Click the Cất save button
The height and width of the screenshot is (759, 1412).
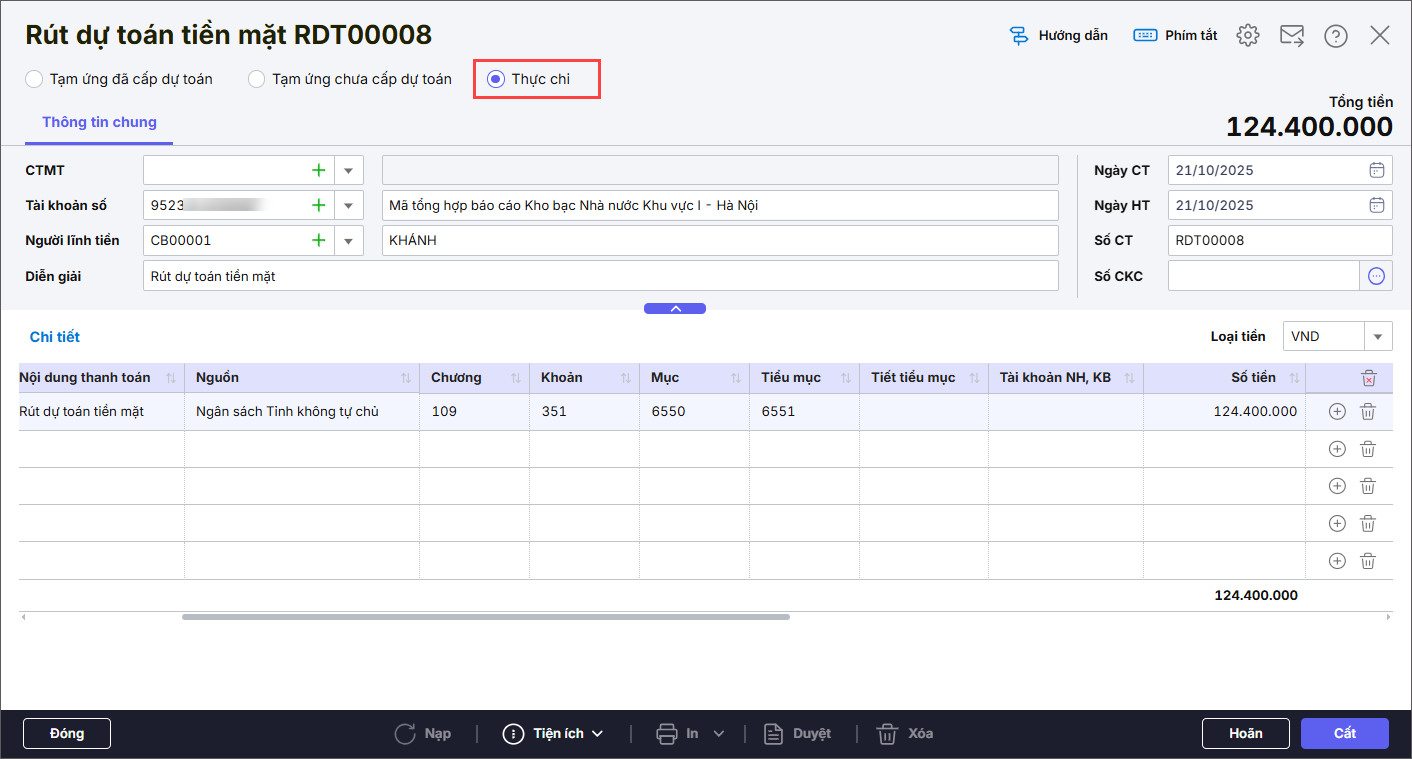(x=1344, y=733)
